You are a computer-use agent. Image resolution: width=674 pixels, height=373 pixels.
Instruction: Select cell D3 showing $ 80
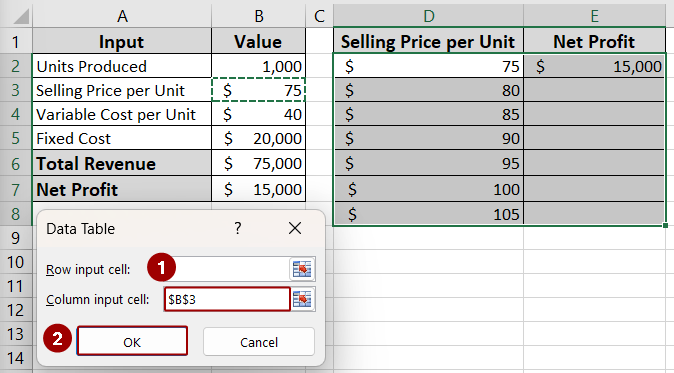[429, 90]
